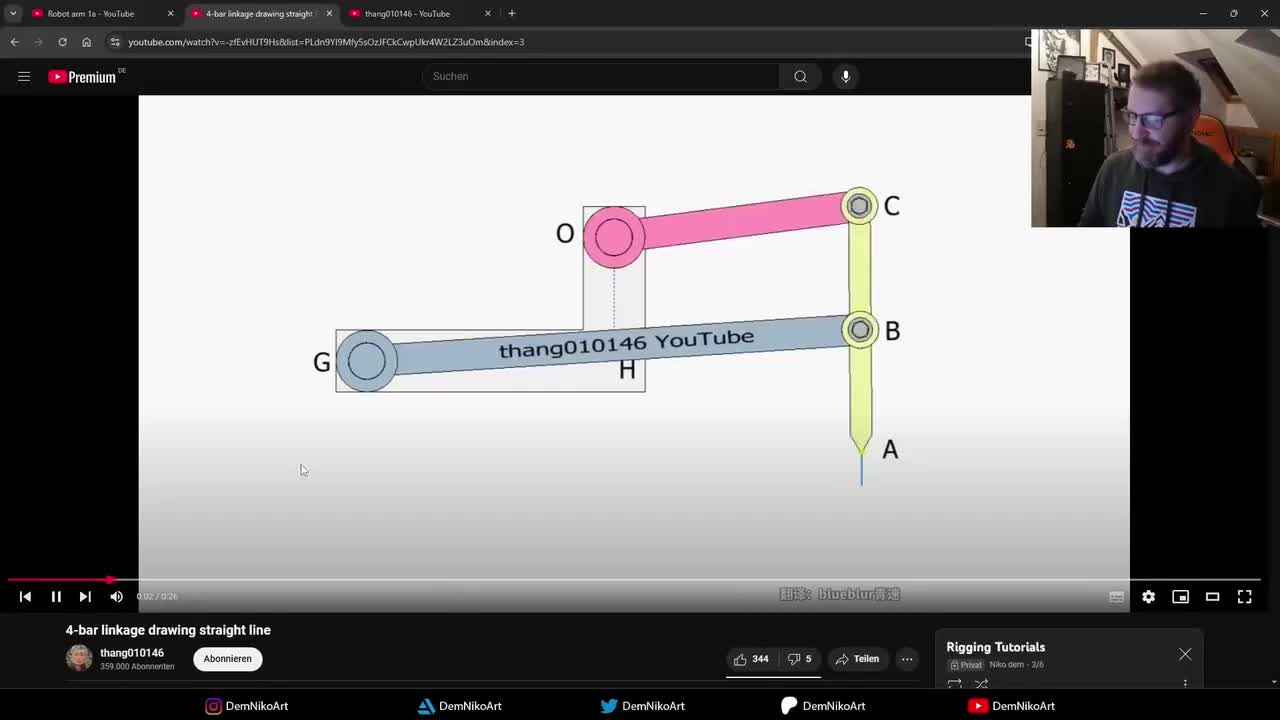The width and height of the screenshot is (1280, 720).
Task: Close the Robot arm 1a tab
Action: (170, 14)
